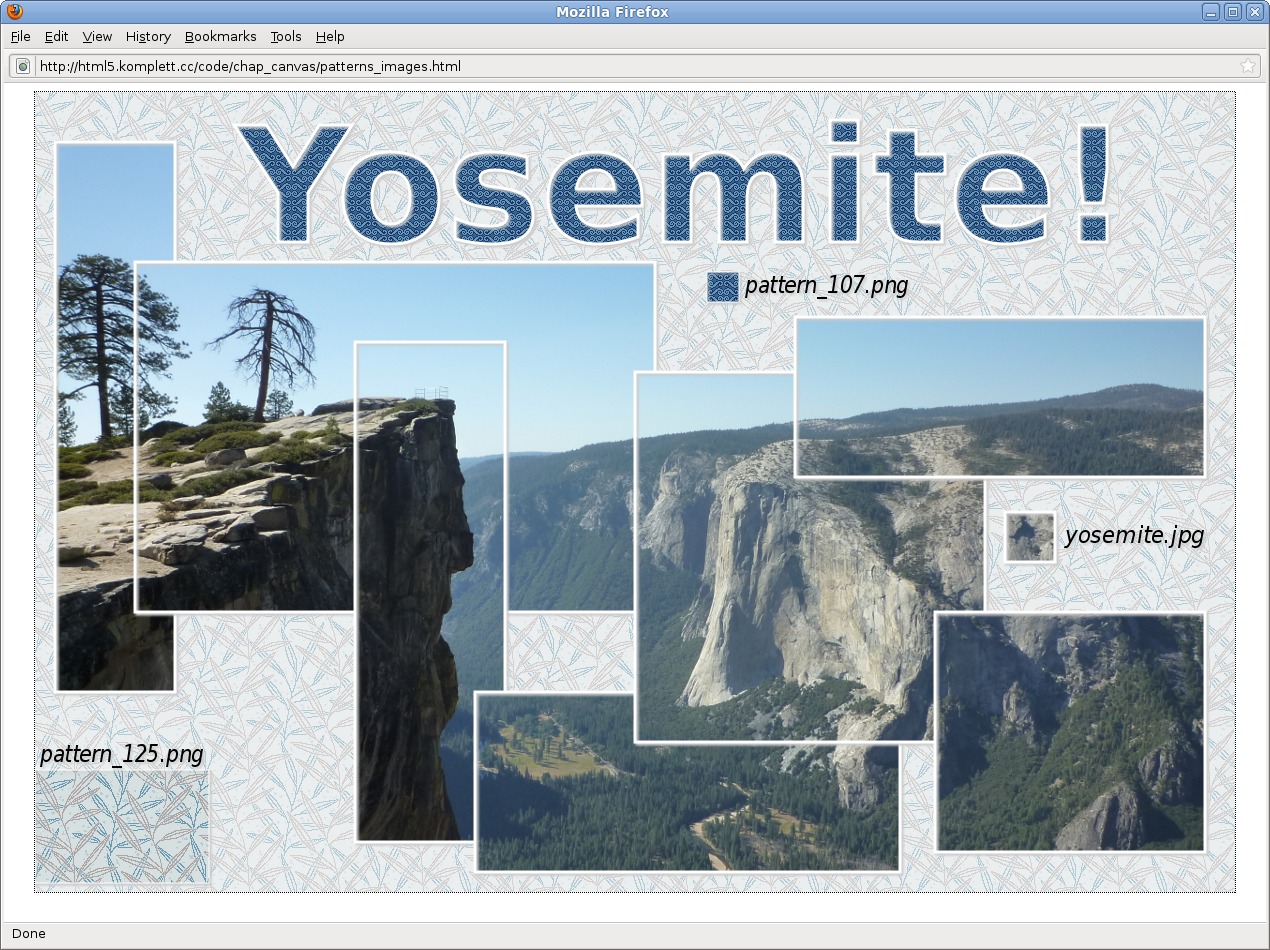Bookmark this page with the star icon

coord(1247,66)
